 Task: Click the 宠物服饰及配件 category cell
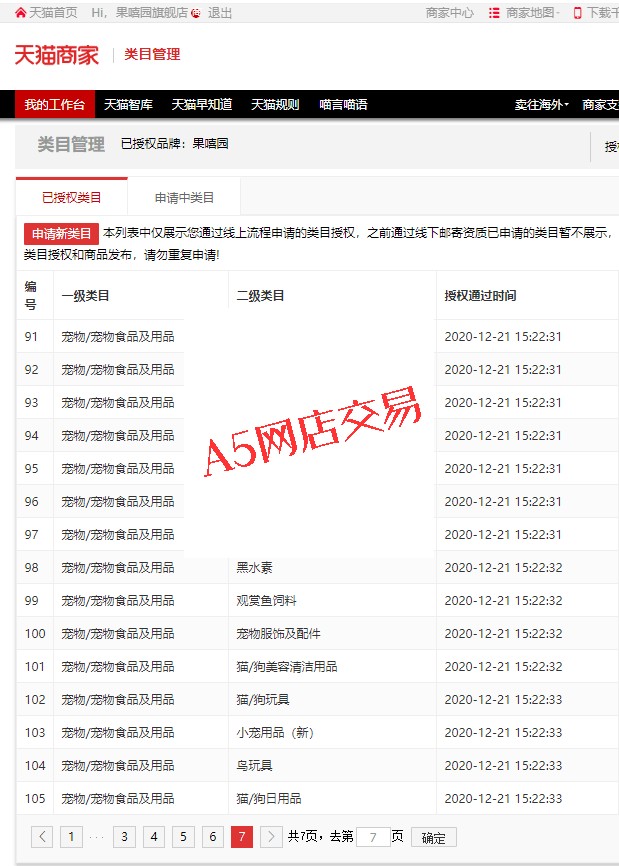click(x=278, y=633)
